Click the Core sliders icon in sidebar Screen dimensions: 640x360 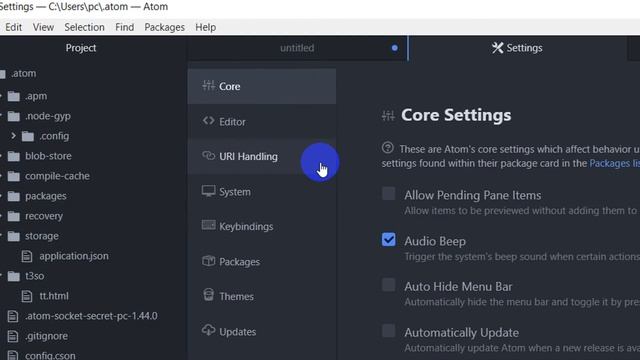[x=208, y=85]
